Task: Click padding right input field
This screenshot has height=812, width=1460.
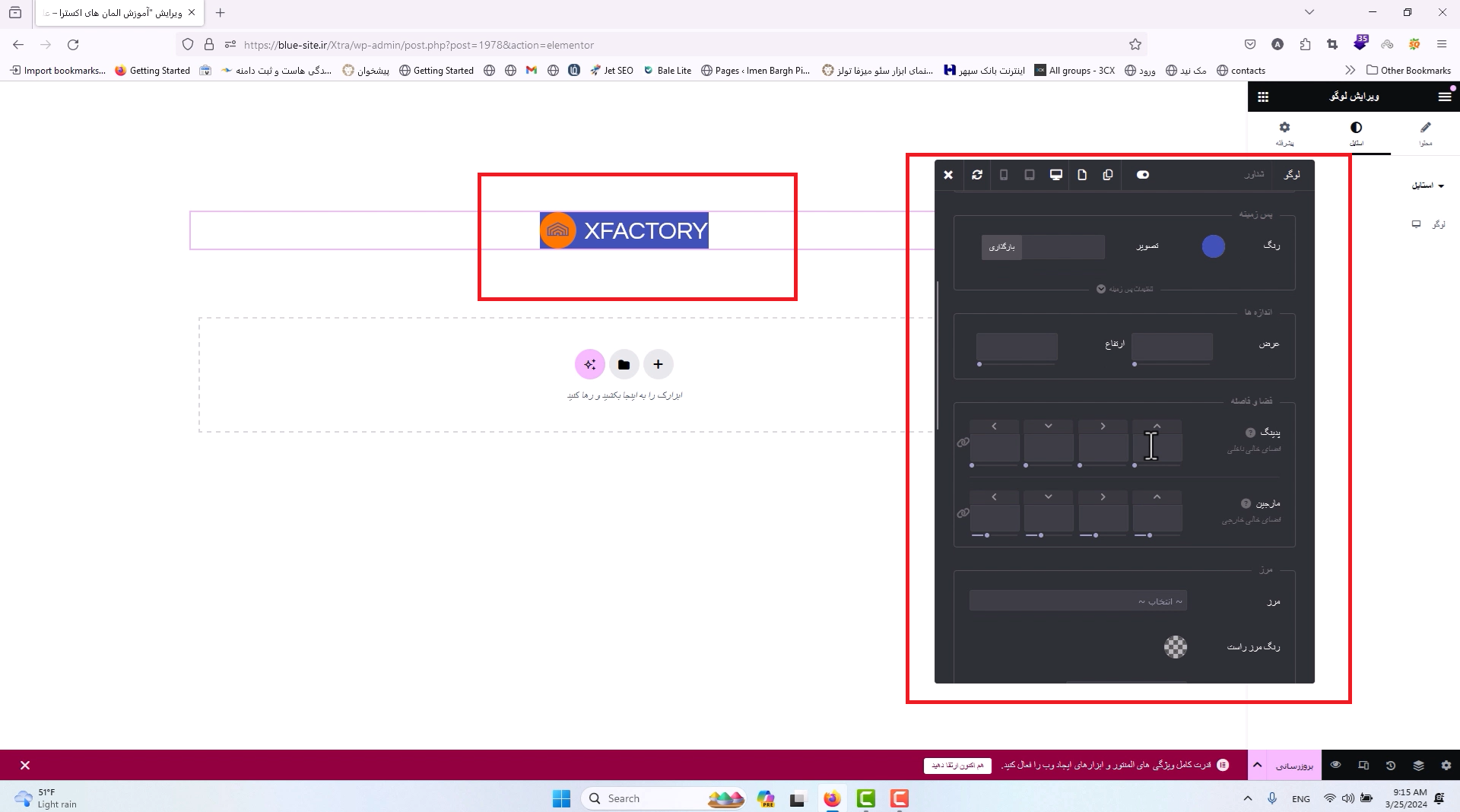Action: 1103,448
